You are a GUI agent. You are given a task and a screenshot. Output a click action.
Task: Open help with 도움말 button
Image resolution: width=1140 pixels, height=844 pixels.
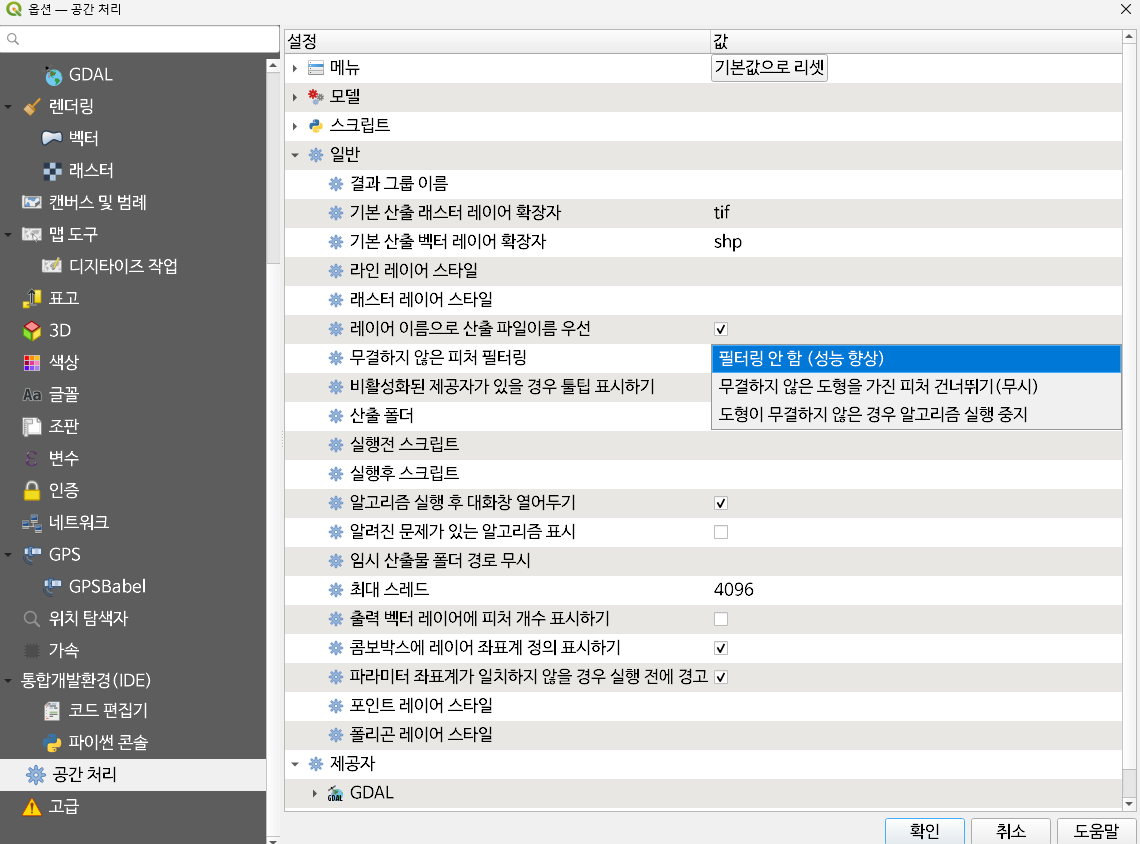1096,831
